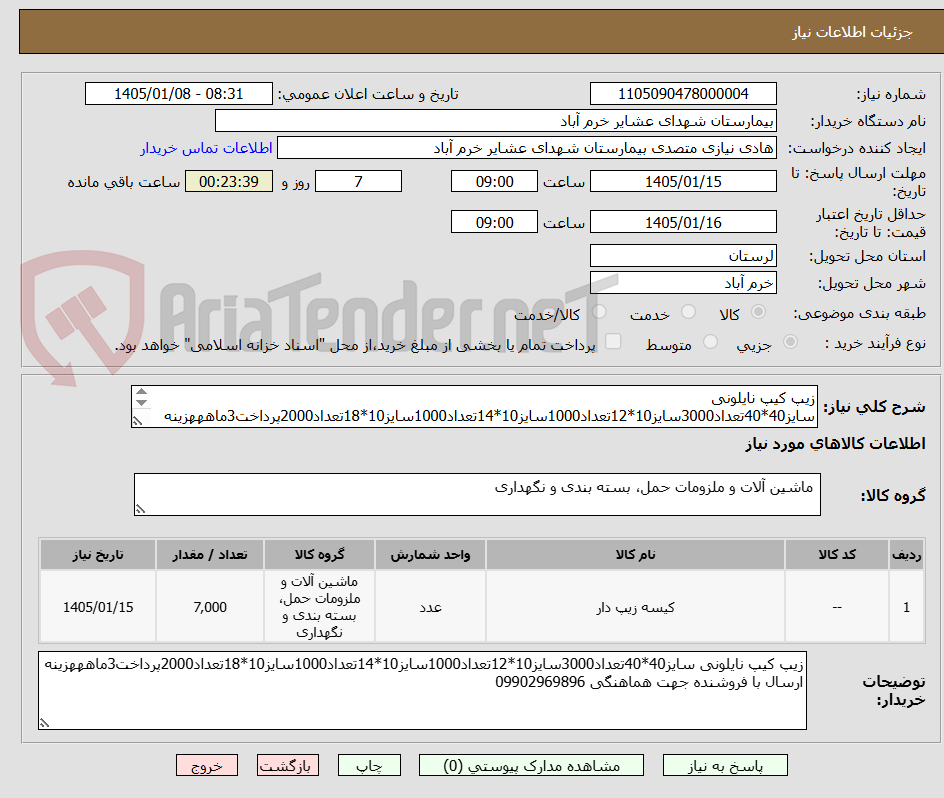The height and width of the screenshot is (798, 944).
Task: Click the need date cell 1405/01/15 in table
Action: point(98,607)
